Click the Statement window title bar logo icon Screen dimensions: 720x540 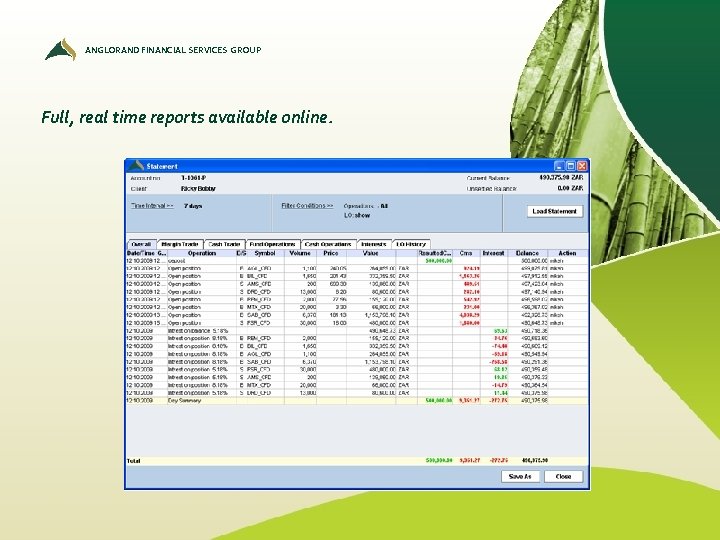coord(135,166)
